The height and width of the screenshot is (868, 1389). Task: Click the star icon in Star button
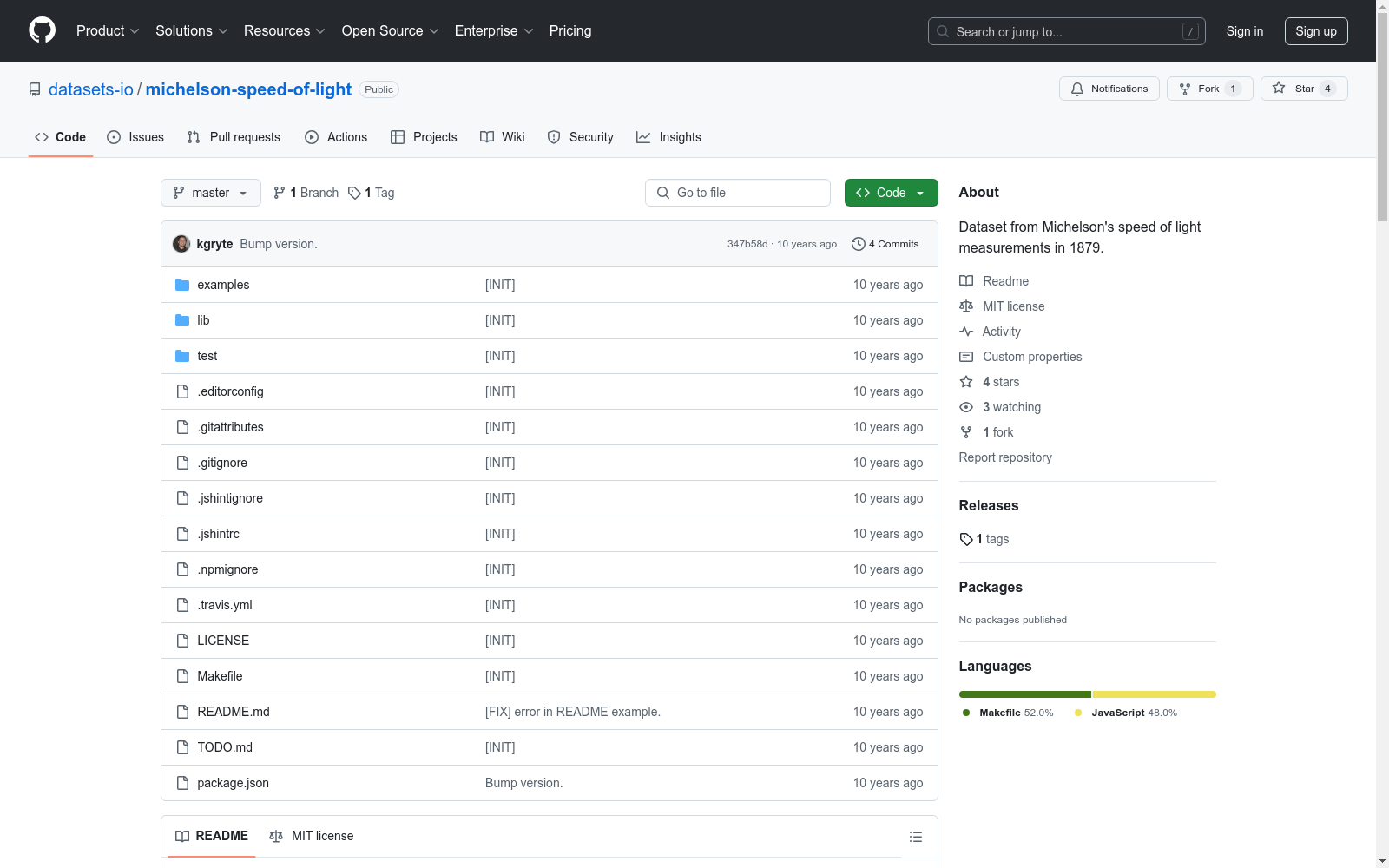[1279, 88]
